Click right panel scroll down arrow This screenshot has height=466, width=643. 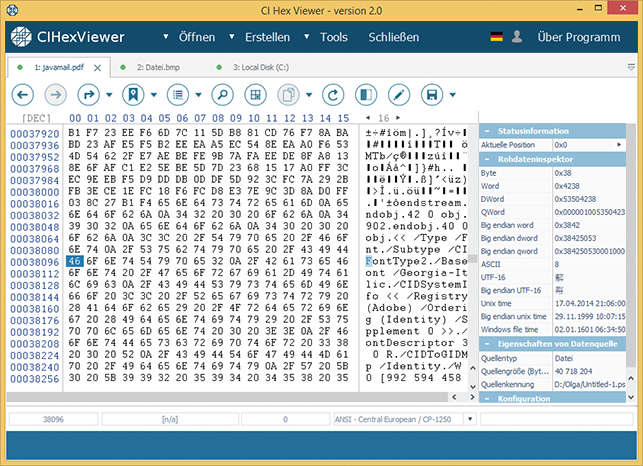click(631, 397)
